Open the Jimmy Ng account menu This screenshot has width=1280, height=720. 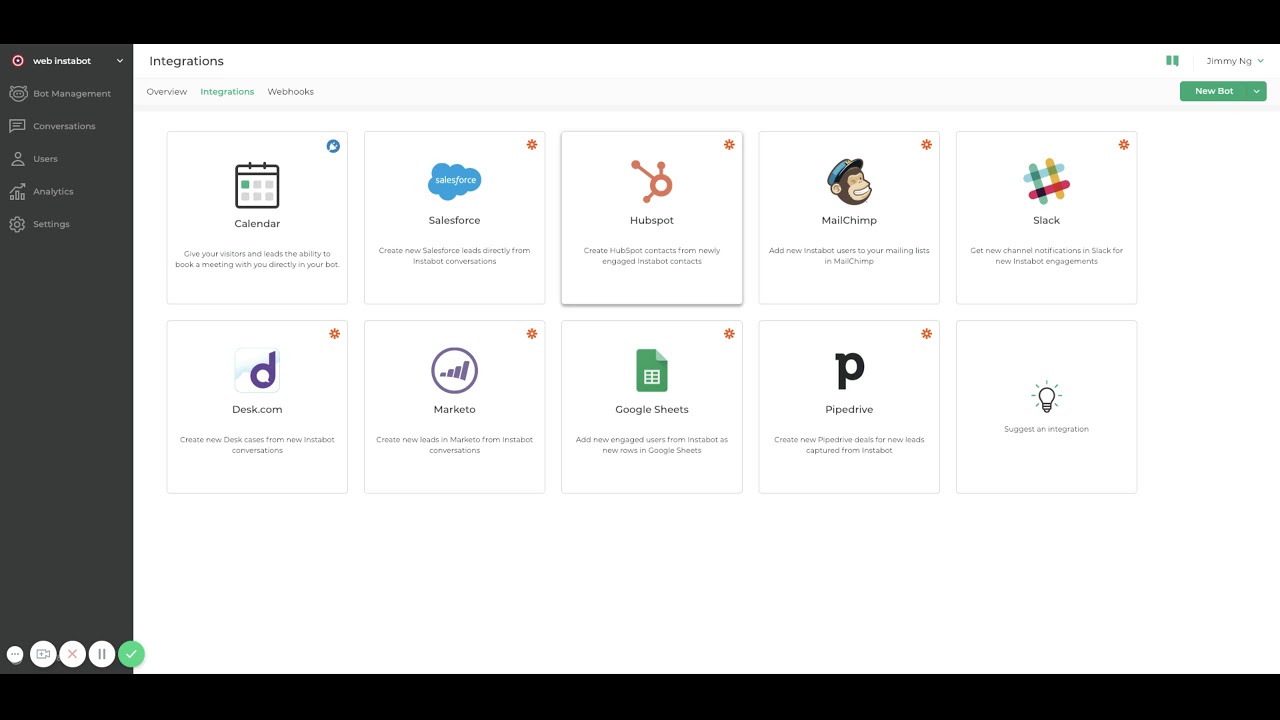coord(1235,61)
